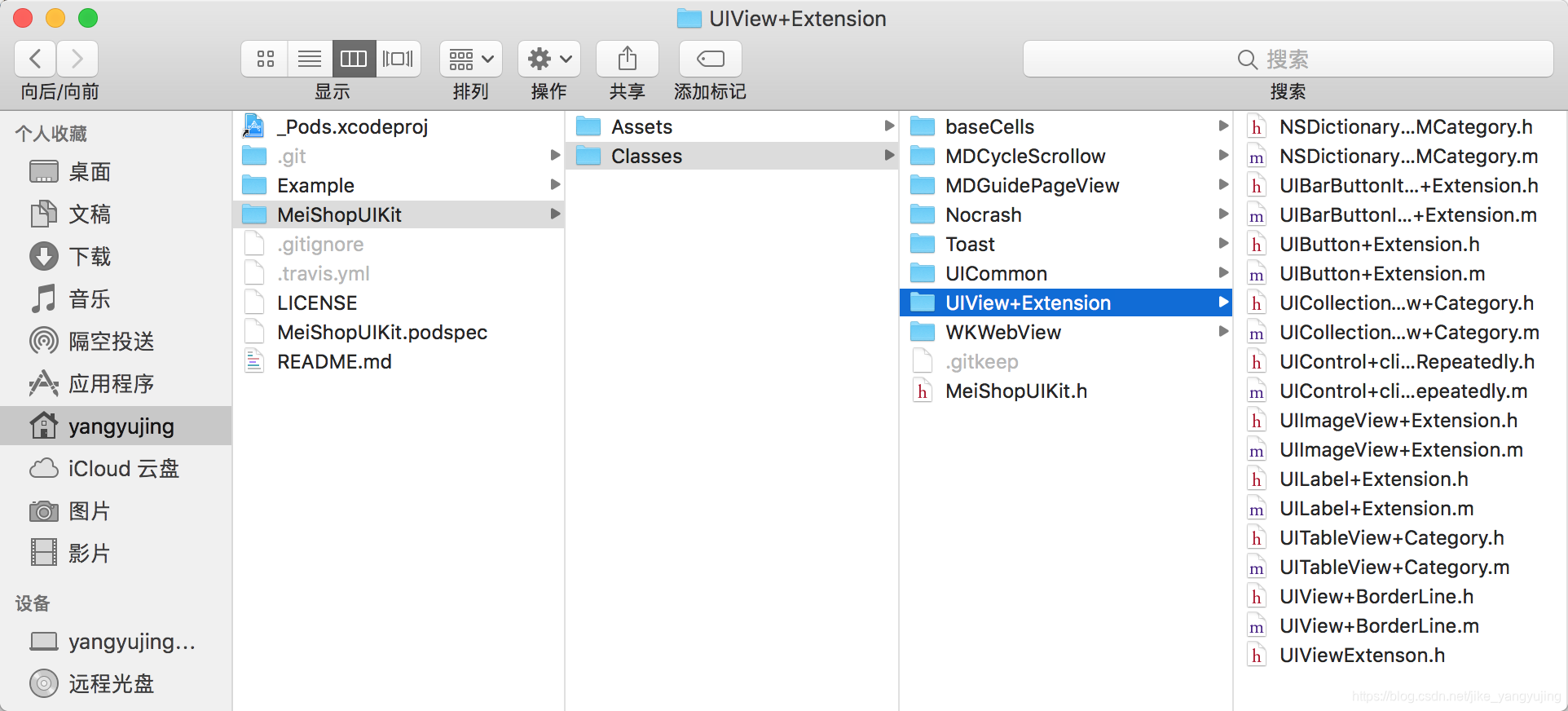
Task: Select UIButton+Extension.h file
Action: [x=1400, y=245]
